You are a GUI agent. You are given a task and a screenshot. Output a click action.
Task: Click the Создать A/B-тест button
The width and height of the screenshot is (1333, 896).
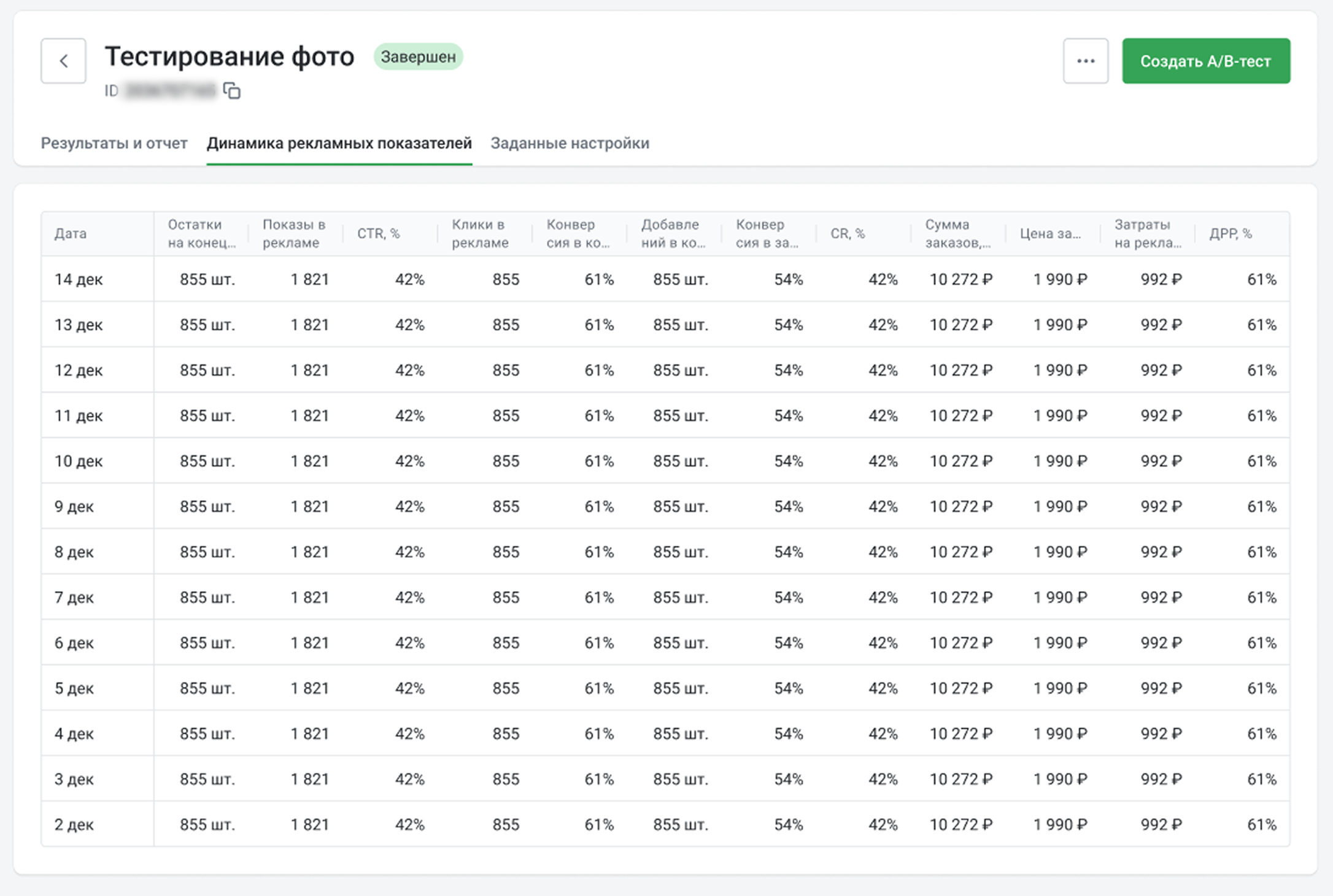click(1205, 61)
